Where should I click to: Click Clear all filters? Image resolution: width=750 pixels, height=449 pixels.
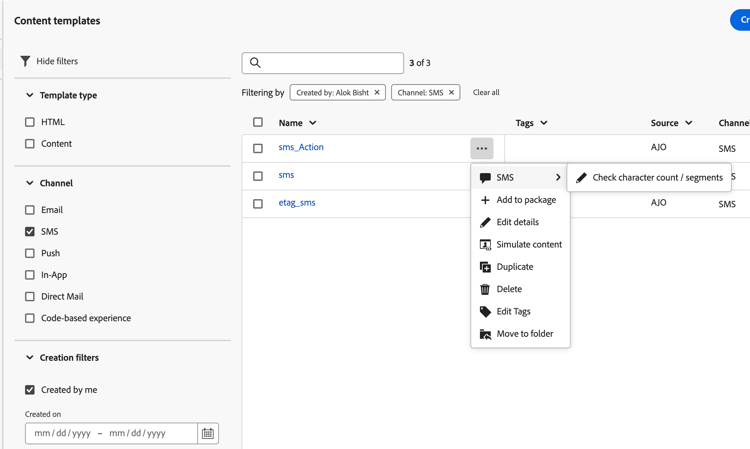[x=486, y=92]
